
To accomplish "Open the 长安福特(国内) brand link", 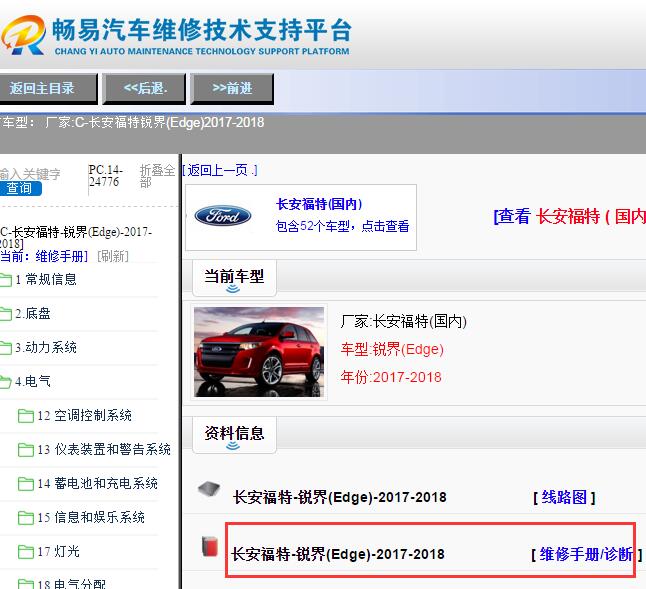I will (x=319, y=204).
